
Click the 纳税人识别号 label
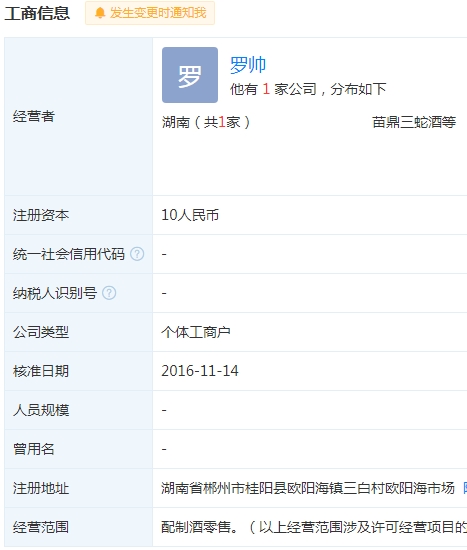tap(55, 293)
